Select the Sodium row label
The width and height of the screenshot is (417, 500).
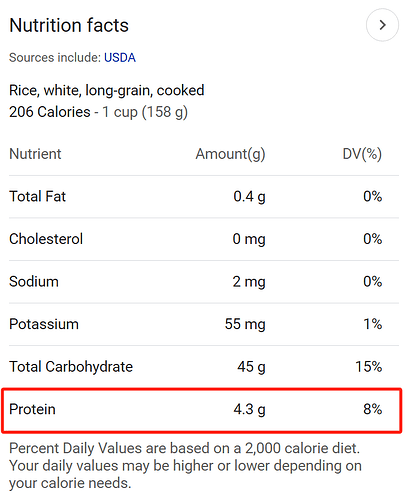34,282
